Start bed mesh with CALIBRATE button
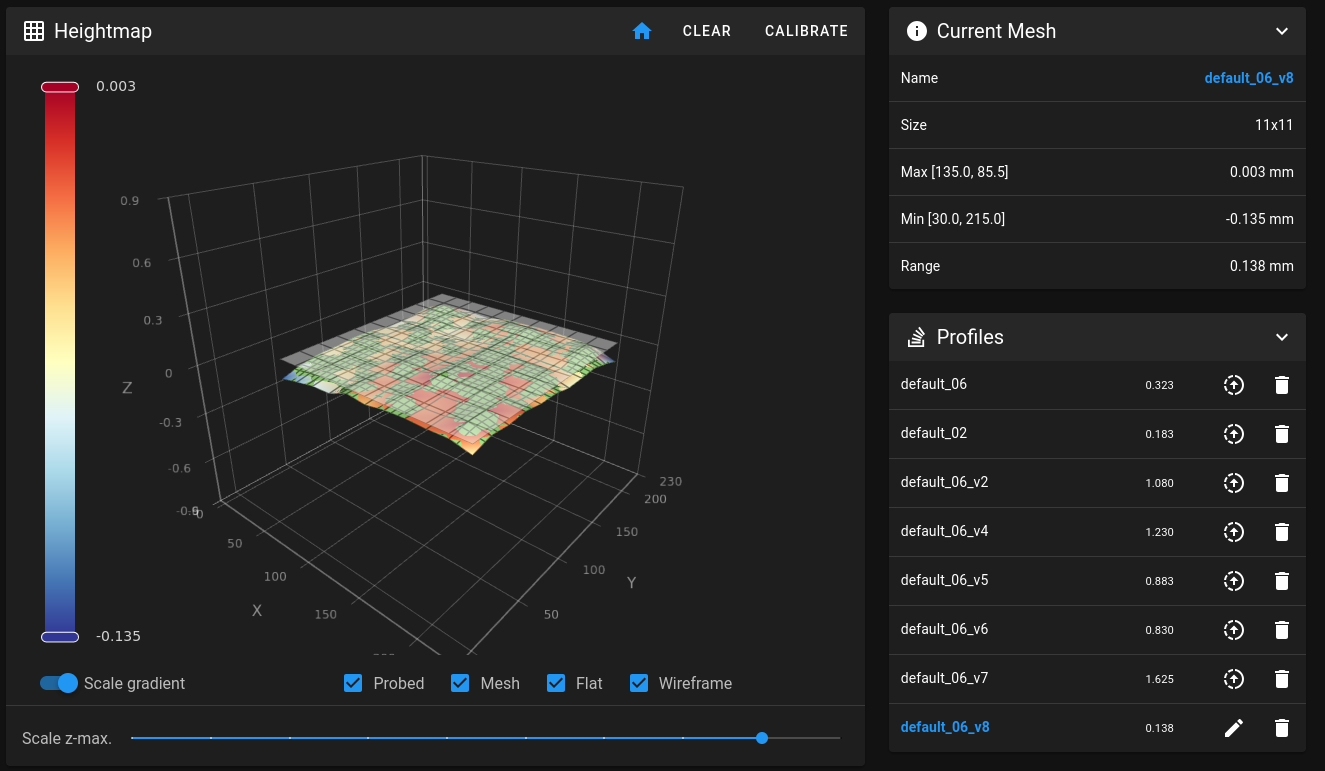1325x771 pixels. 806,31
